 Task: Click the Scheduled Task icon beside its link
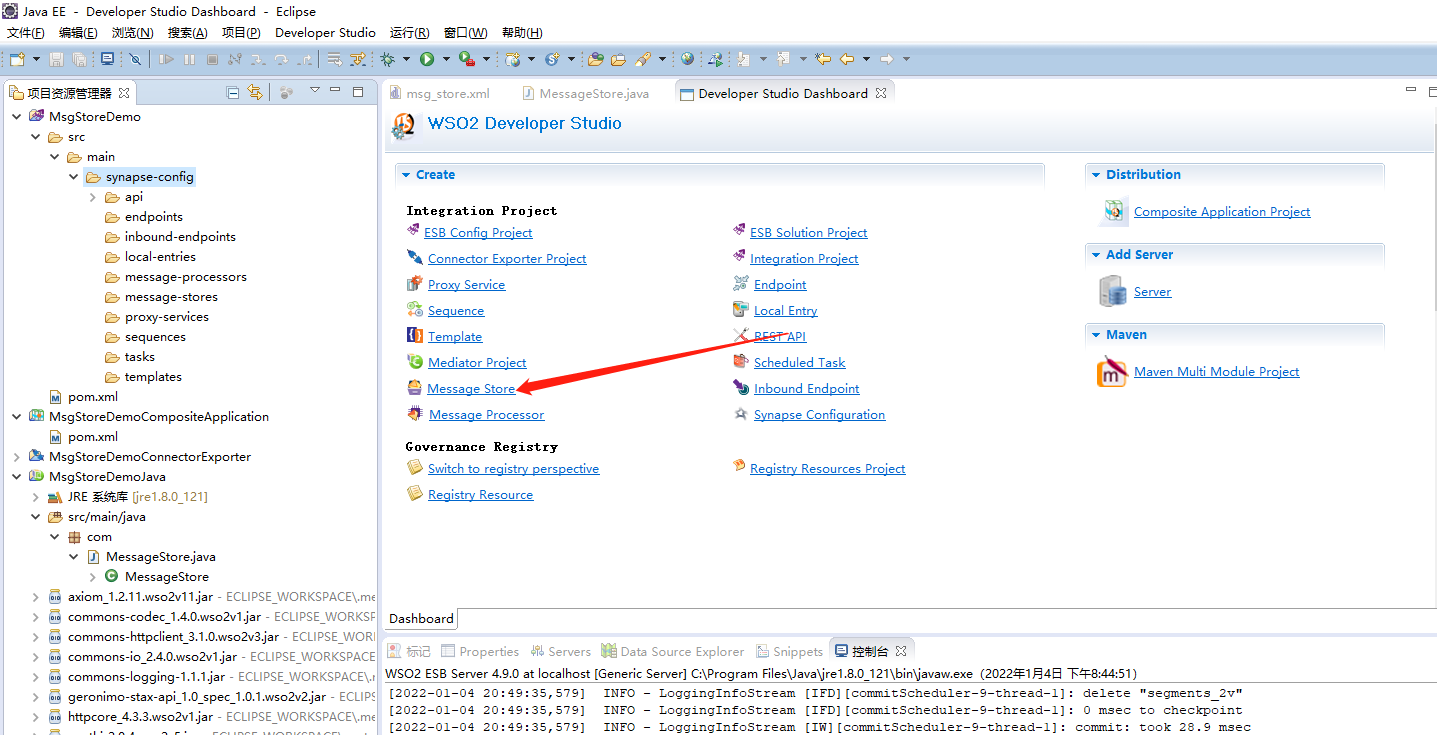[741, 362]
